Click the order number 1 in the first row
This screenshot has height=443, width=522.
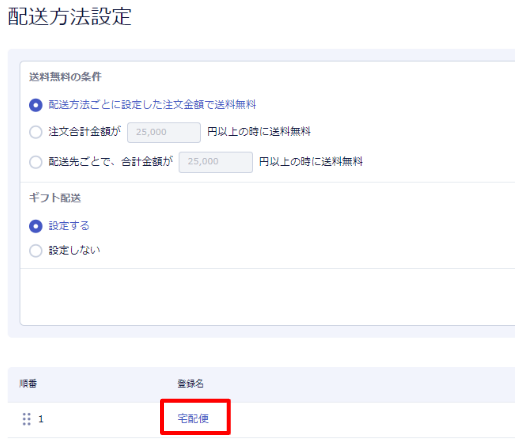[x=41, y=419]
